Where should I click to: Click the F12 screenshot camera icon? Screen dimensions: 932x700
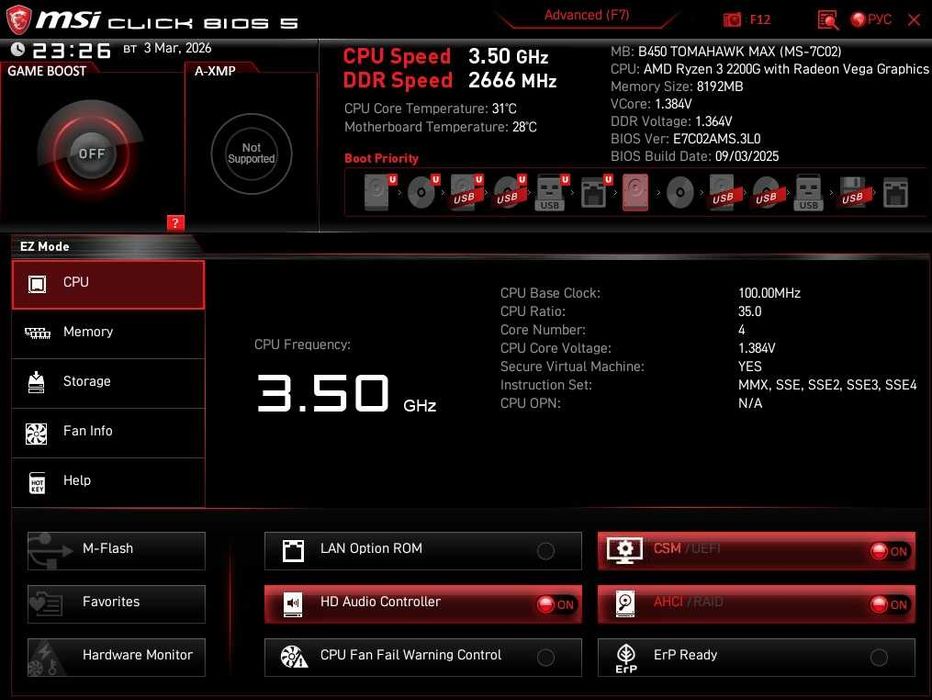click(x=732, y=20)
